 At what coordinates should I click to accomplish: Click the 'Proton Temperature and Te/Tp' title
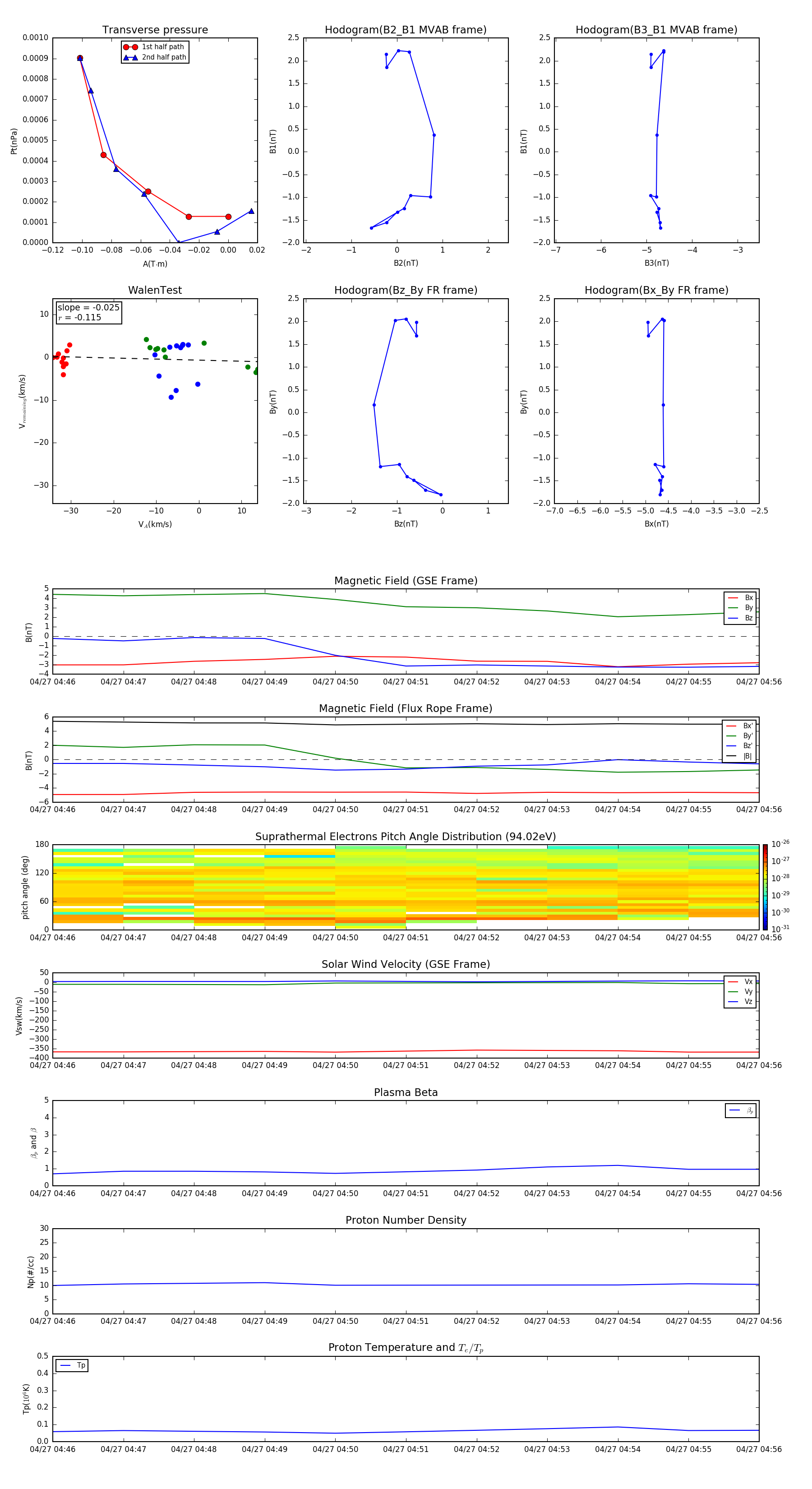click(x=406, y=1347)
